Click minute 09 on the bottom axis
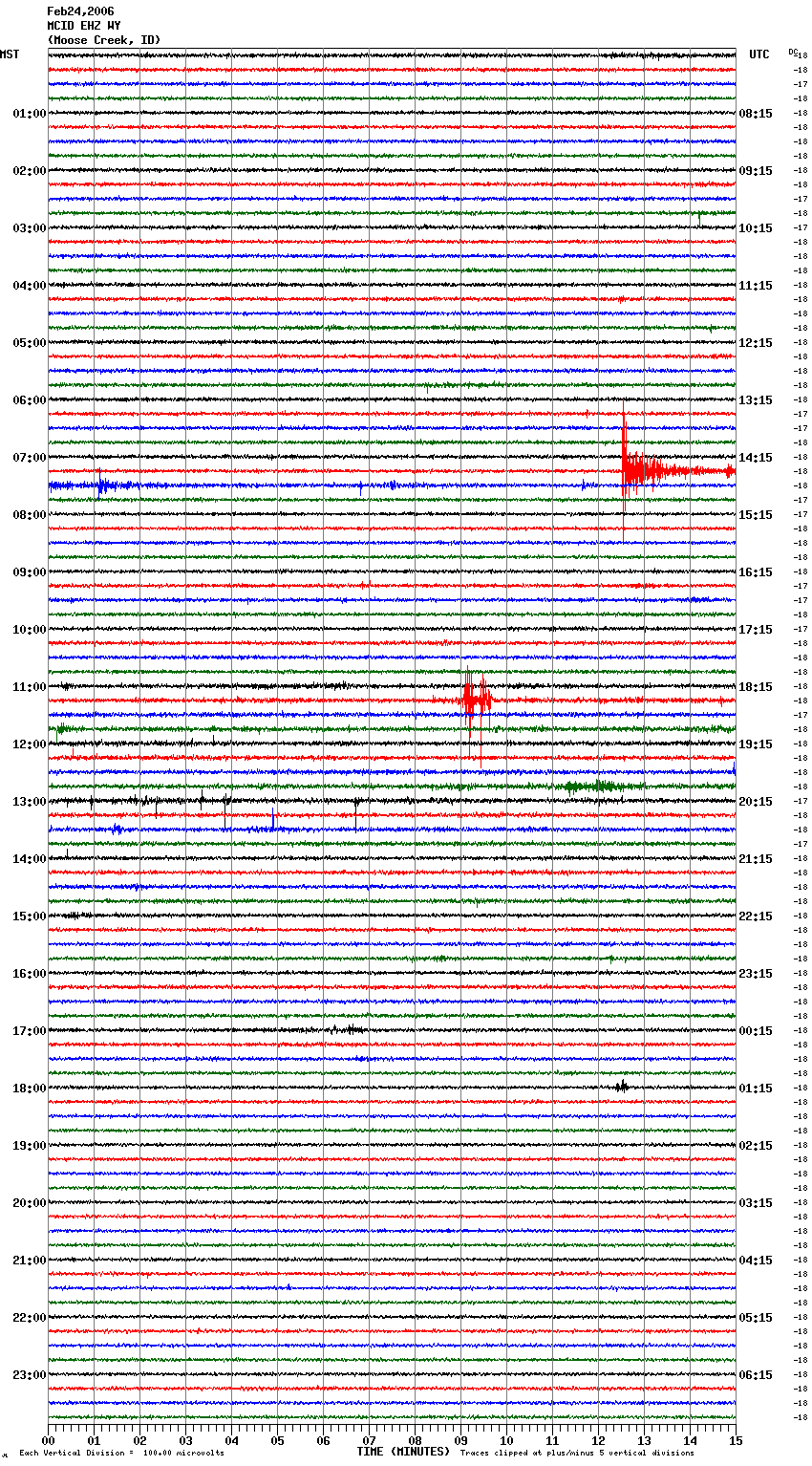Image resolution: width=812 pixels, height=1466 pixels. coord(460,1440)
